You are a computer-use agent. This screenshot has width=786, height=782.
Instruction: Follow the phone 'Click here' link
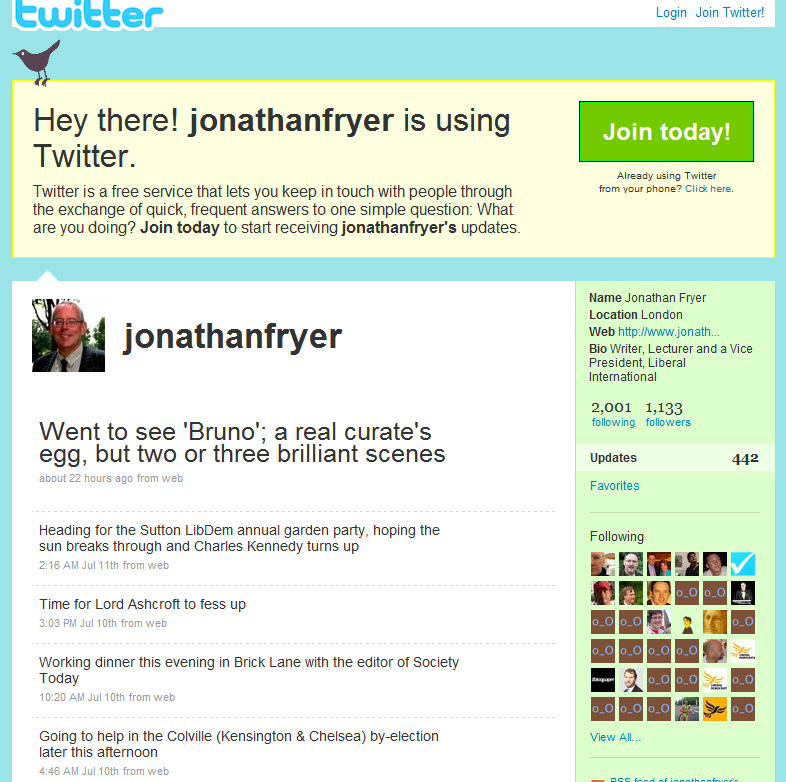[708, 189]
